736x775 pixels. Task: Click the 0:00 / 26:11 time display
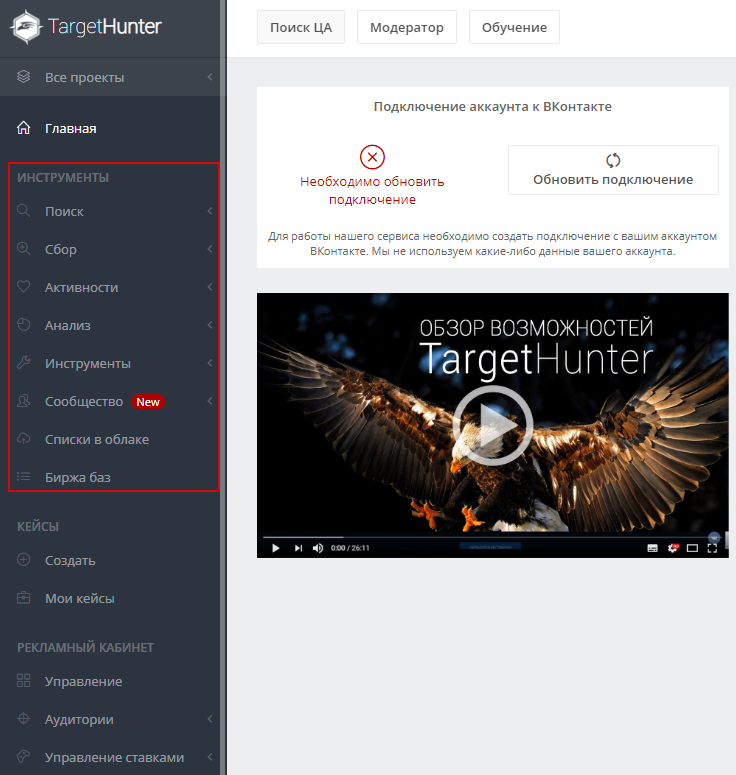pyautogui.click(x=350, y=548)
